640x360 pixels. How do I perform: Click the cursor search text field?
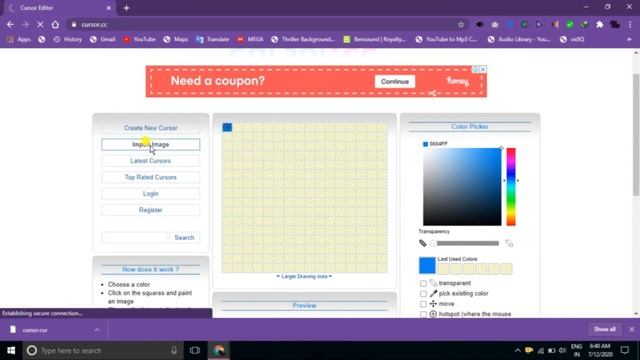tap(135, 238)
